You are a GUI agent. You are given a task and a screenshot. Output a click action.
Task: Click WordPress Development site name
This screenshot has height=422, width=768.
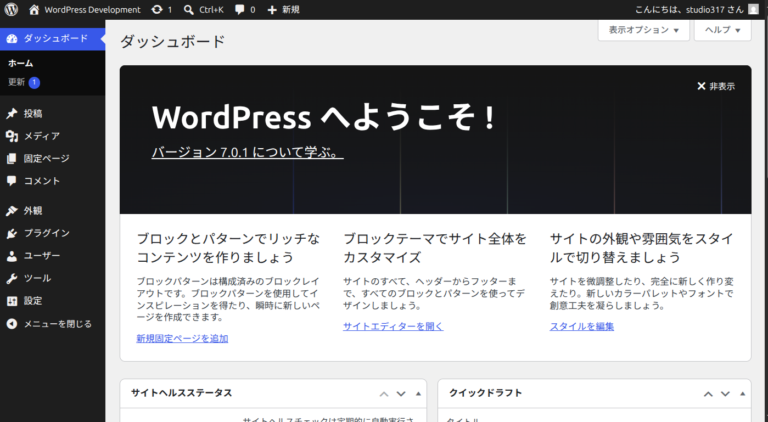(92, 9)
